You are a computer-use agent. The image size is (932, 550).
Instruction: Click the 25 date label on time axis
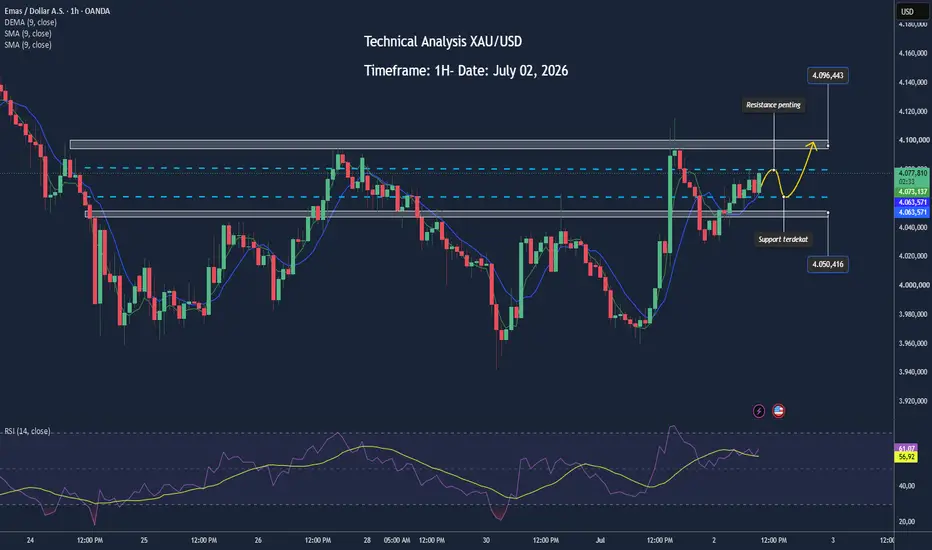(144, 540)
